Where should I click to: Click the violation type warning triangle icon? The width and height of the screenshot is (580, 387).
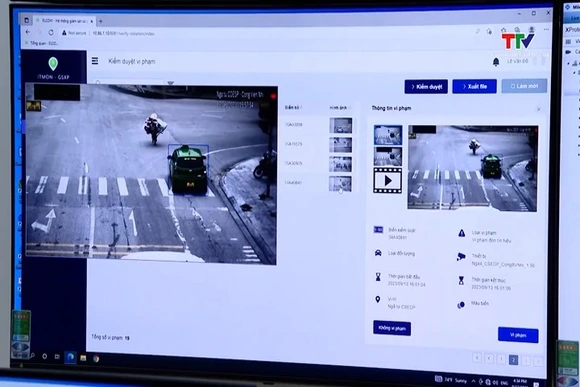click(x=462, y=233)
